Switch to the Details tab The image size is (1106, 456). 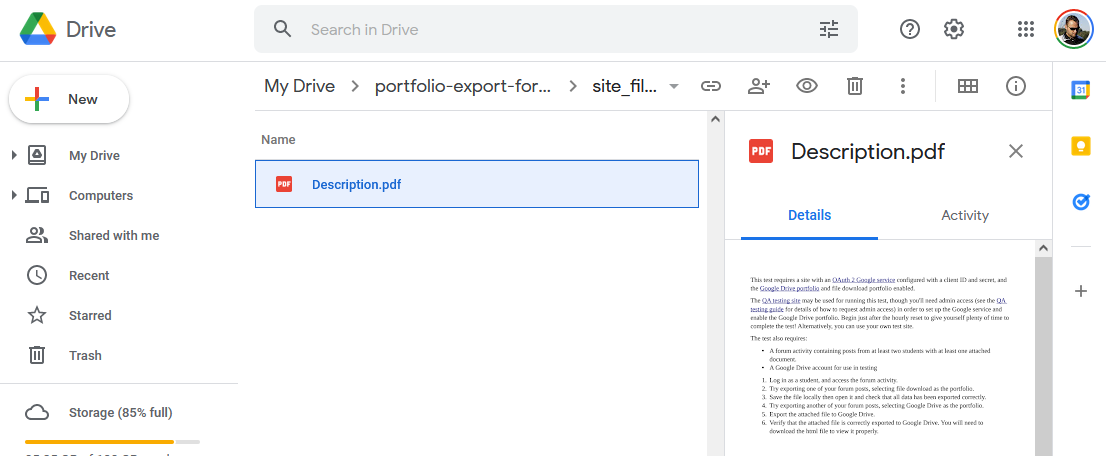click(810, 215)
